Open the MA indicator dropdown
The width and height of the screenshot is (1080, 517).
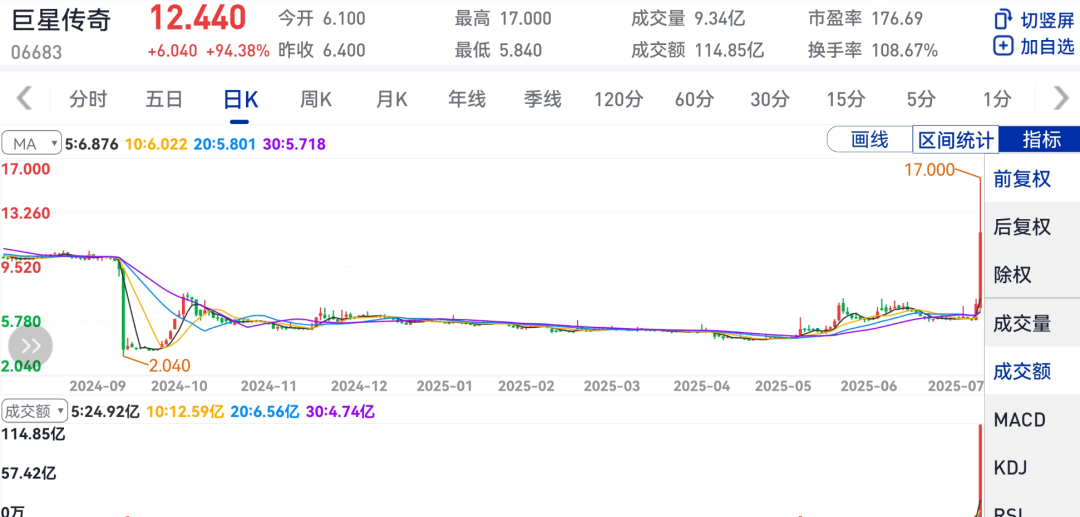pyautogui.click(x=32, y=144)
